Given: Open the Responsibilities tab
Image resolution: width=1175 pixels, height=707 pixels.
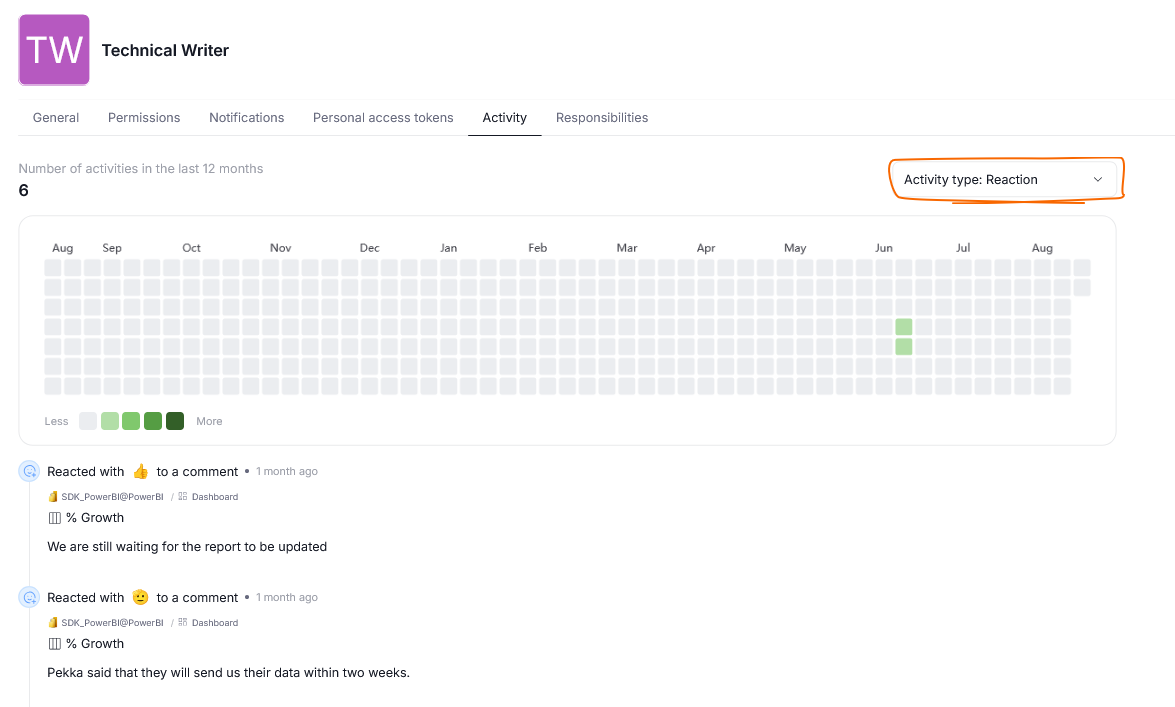Looking at the screenshot, I should (x=602, y=118).
